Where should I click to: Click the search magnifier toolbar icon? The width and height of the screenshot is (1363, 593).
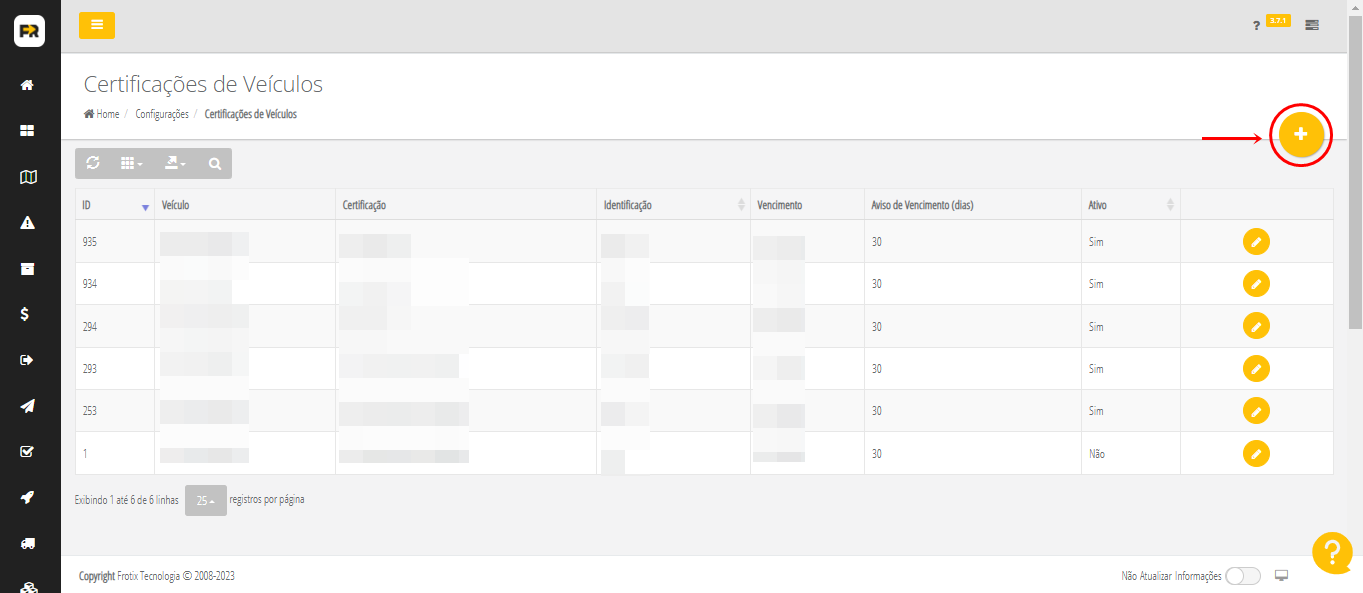(215, 163)
